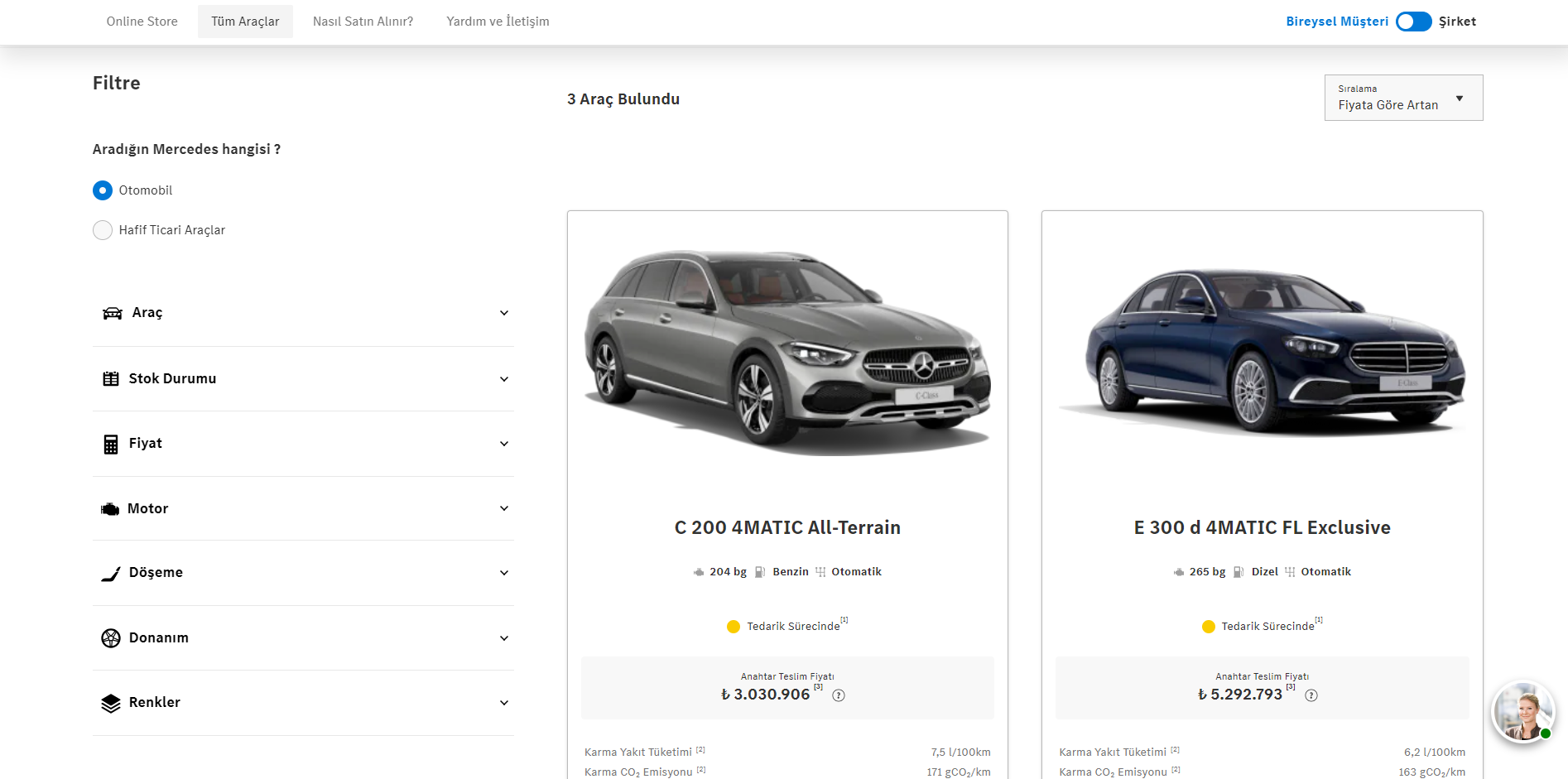Screen dimensions: 1568x779
Task: Open price info icon for C 200 4MATIC
Action: (x=839, y=695)
